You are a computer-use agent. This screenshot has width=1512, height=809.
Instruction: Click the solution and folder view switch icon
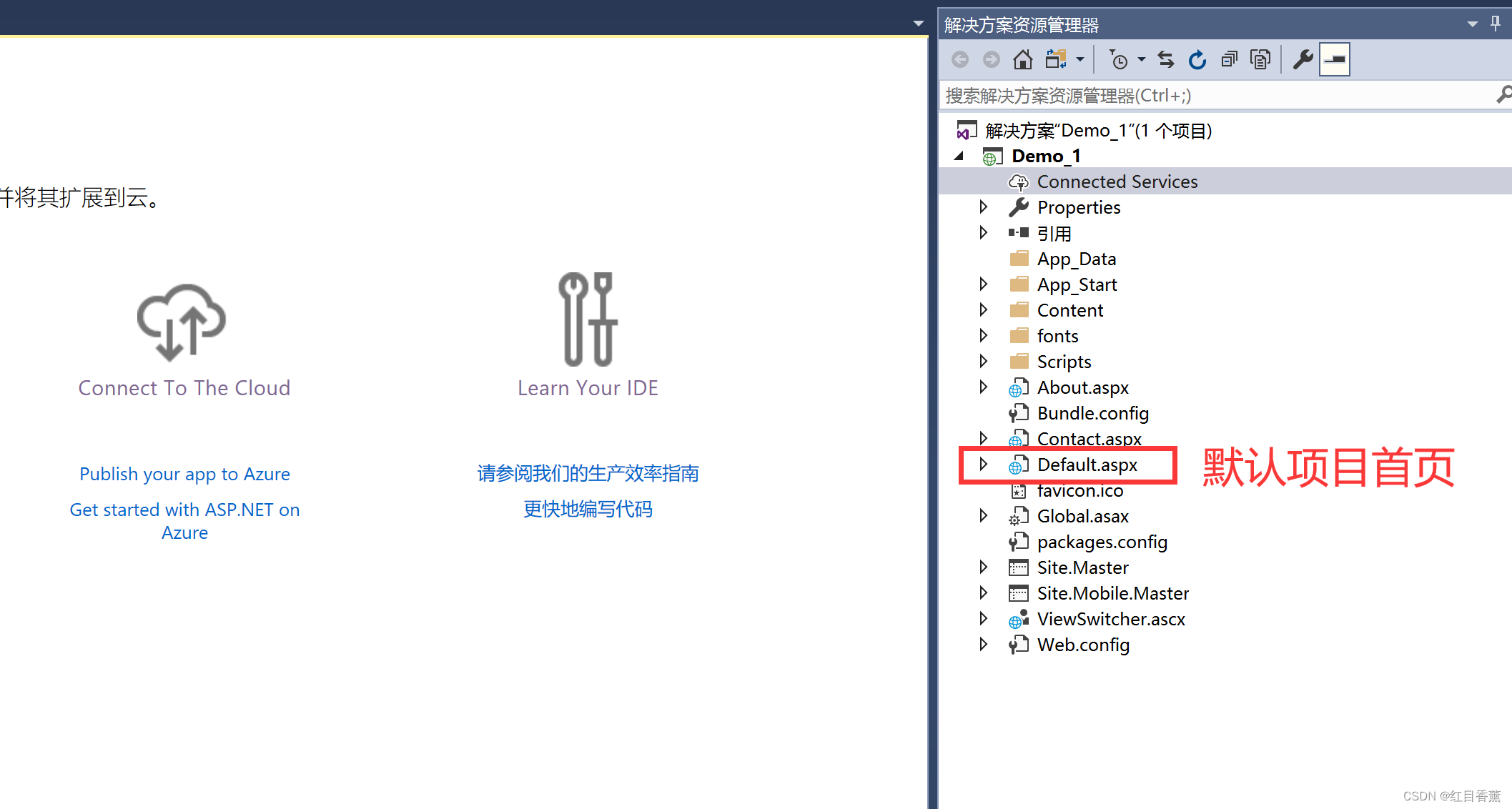pyautogui.click(x=1056, y=59)
